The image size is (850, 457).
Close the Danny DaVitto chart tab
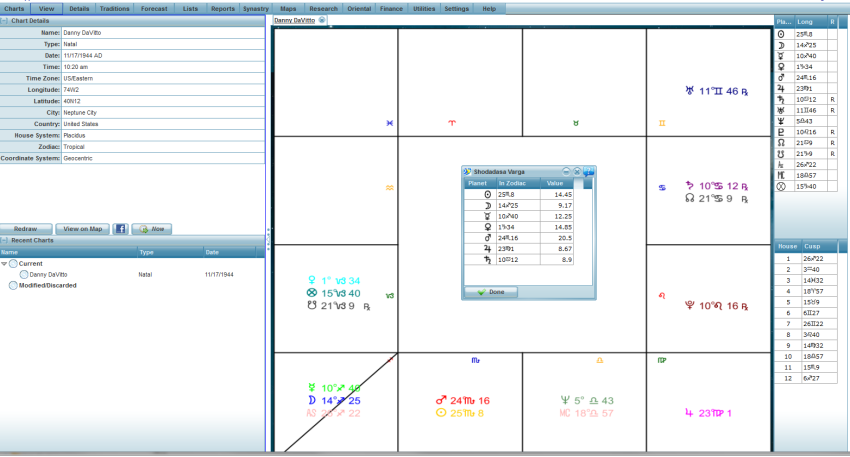pyautogui.click(x=321, y=20)
